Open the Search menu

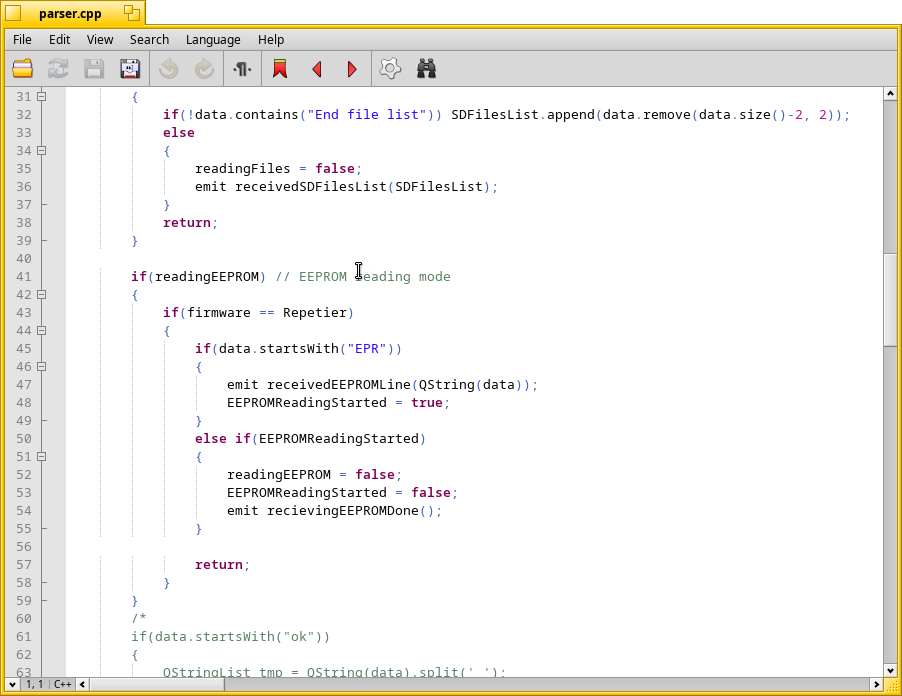150,40
